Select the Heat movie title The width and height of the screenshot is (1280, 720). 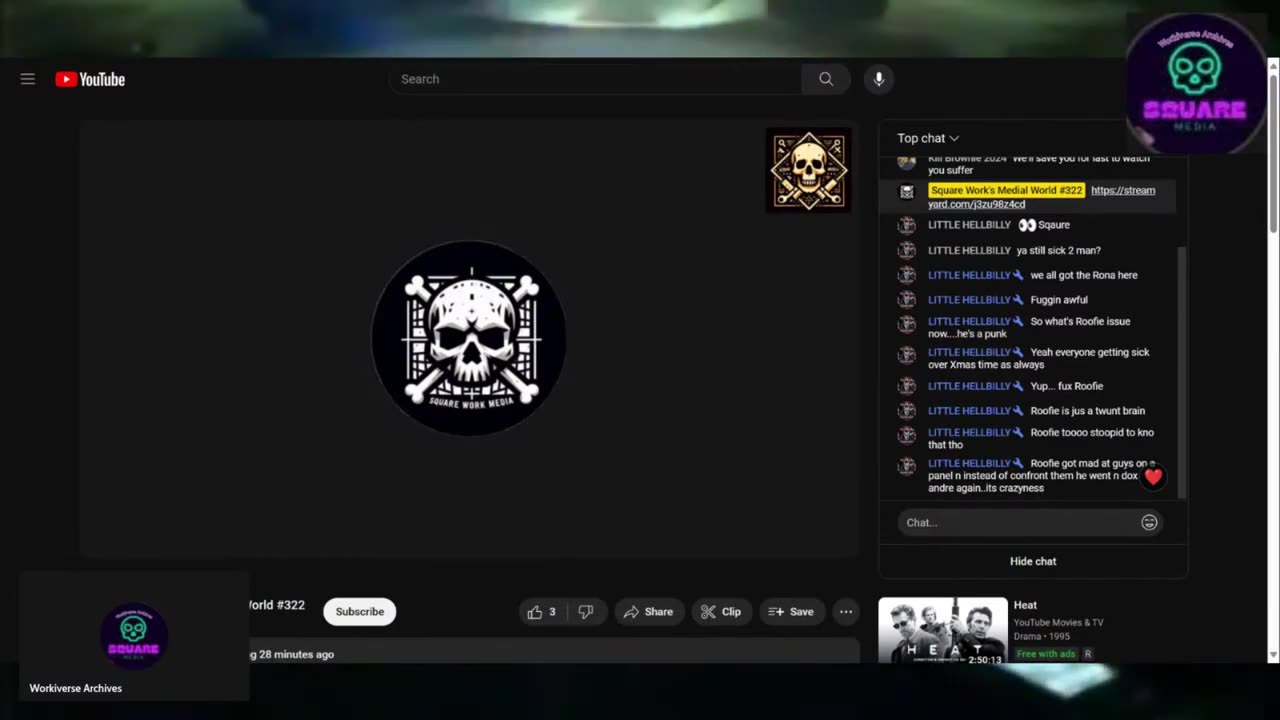tap(1025, 605)
